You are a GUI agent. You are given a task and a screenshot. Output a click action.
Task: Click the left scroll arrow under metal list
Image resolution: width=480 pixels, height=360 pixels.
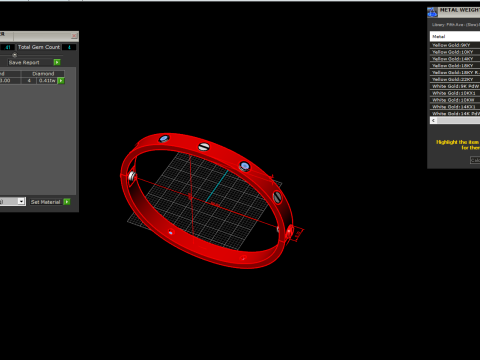point(433,120)
